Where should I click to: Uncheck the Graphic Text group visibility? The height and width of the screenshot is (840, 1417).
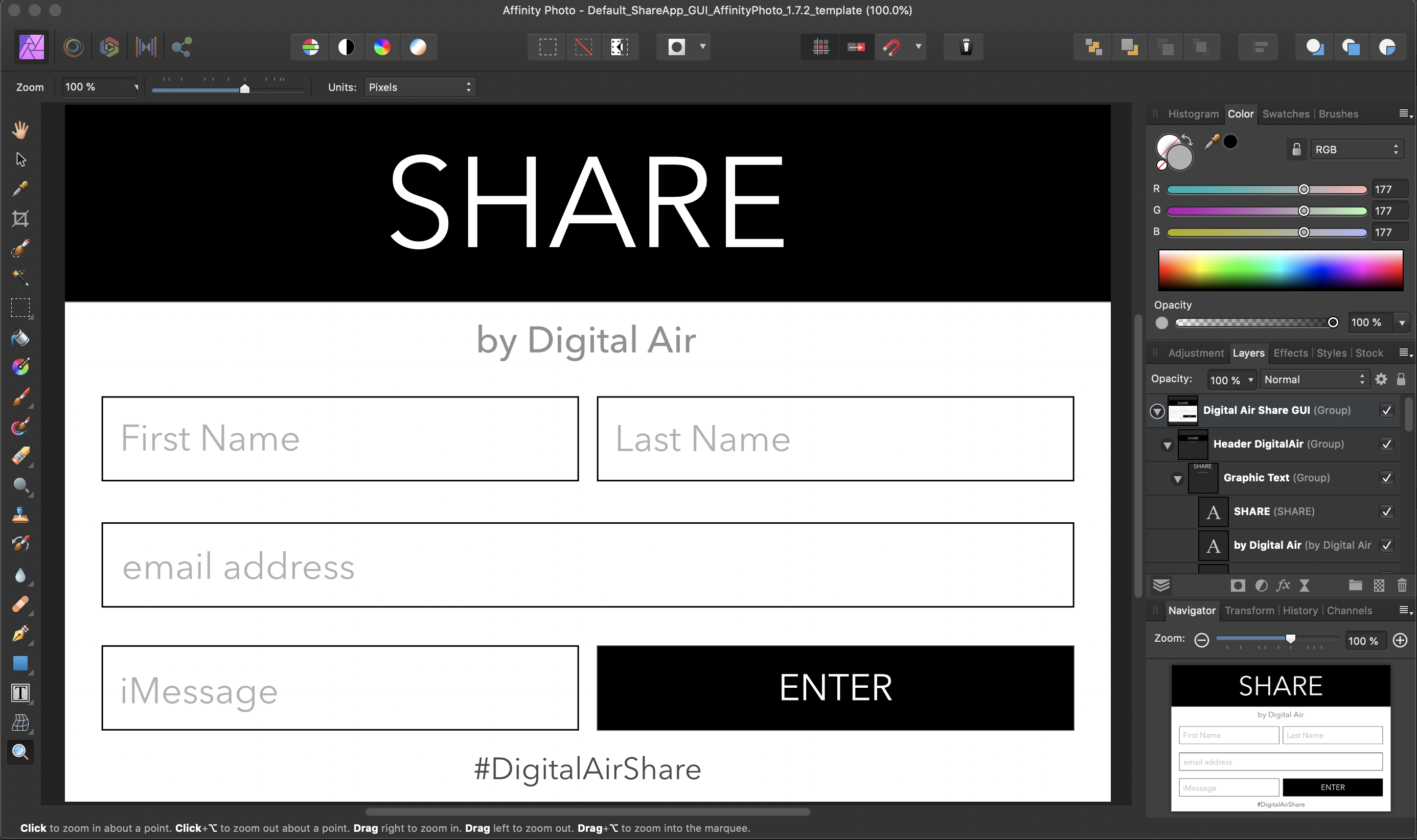(x=1386, y=478)
